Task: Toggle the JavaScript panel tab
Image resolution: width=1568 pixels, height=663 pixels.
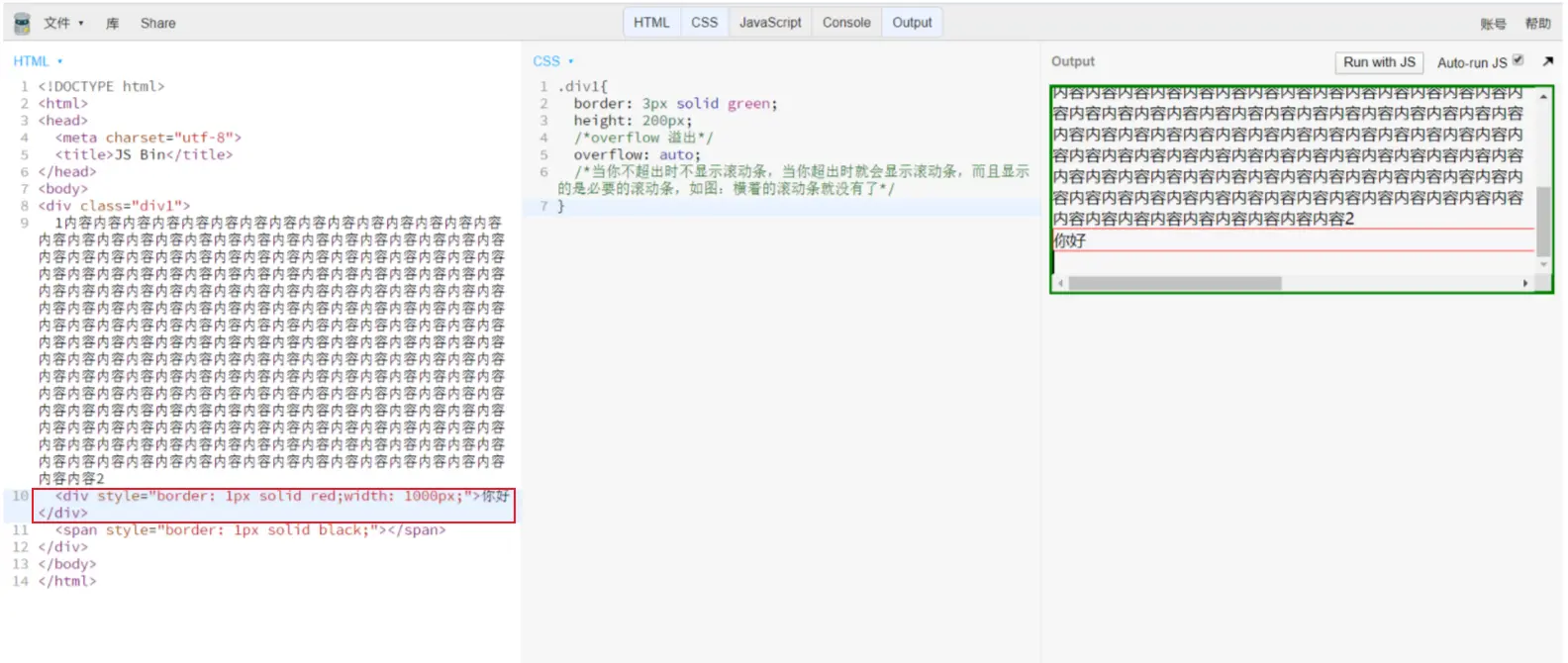Action: coord(770,22)
